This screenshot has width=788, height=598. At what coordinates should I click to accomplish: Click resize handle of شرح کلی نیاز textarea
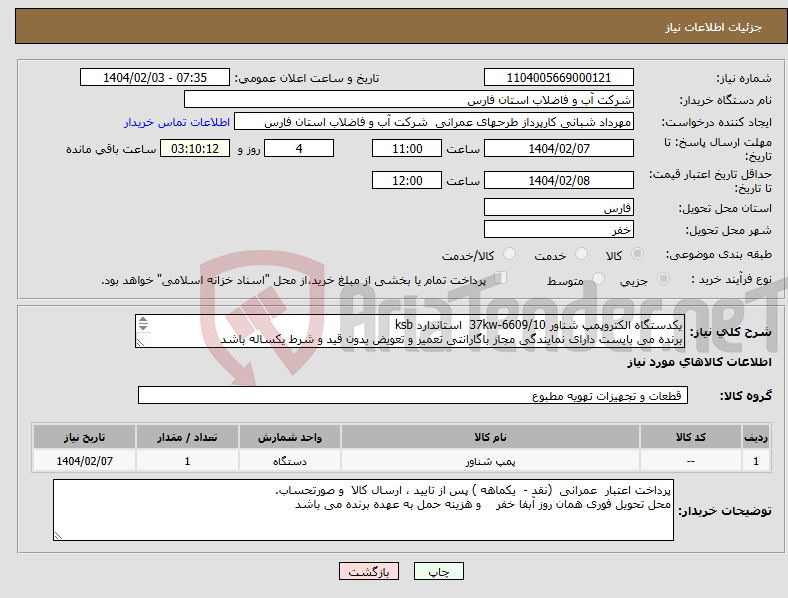[x=141, y=342]
